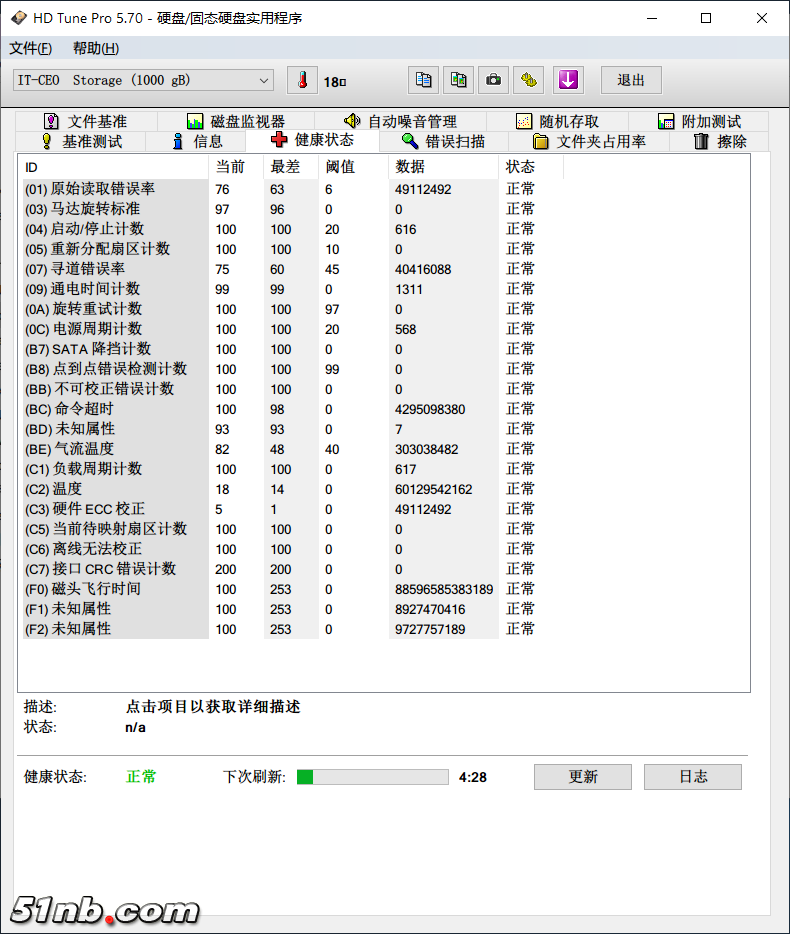Switch to the 基准测试 tab
This screenshot has height=934, width=790.
point(81,141)
